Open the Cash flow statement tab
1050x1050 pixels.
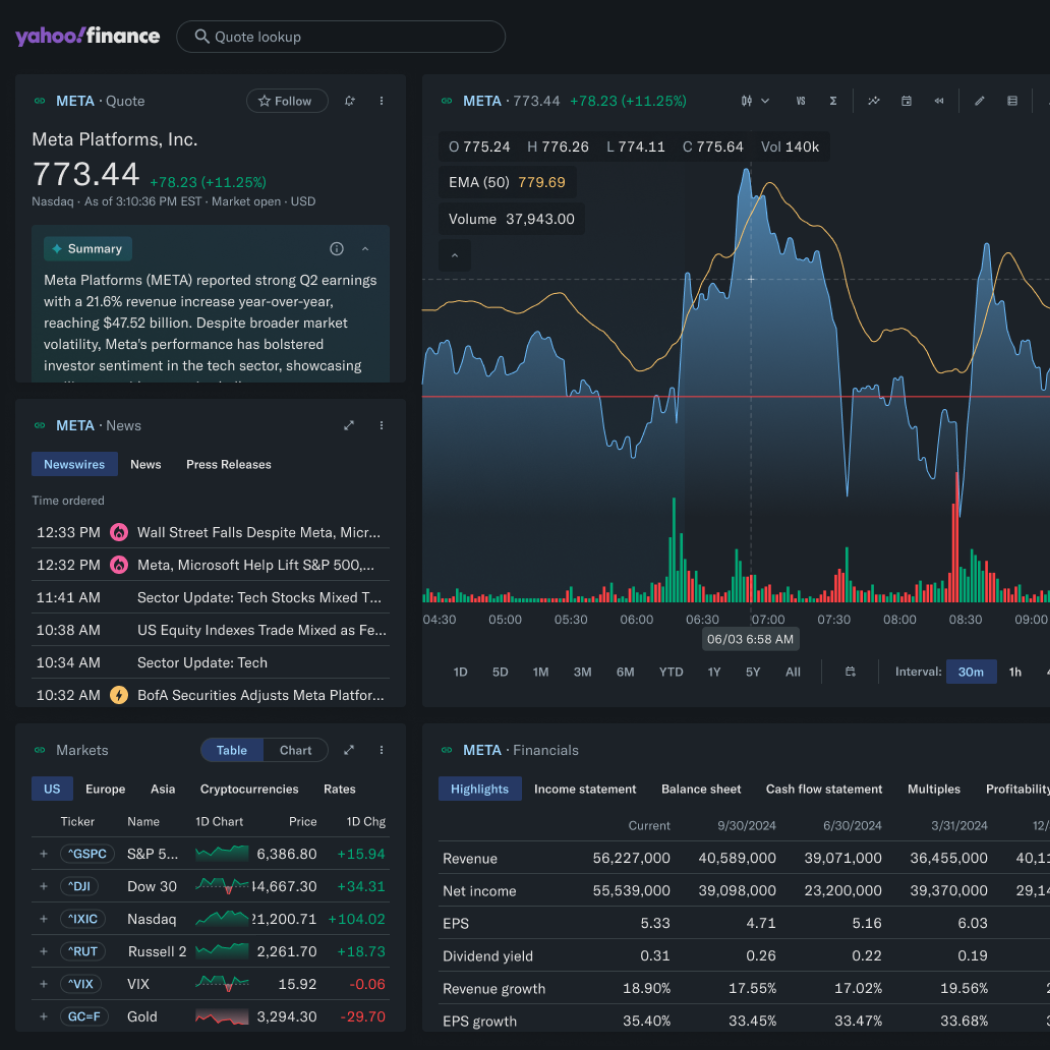(x=824, y=790)
